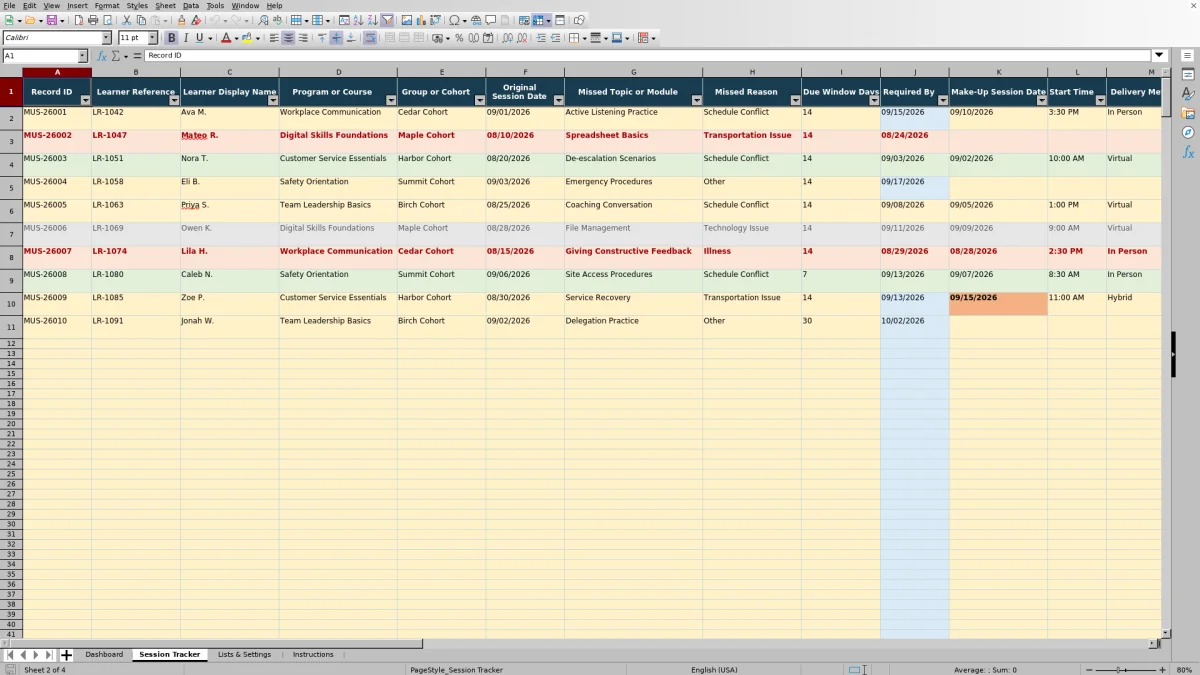Undo the last action

coord(214,20)
